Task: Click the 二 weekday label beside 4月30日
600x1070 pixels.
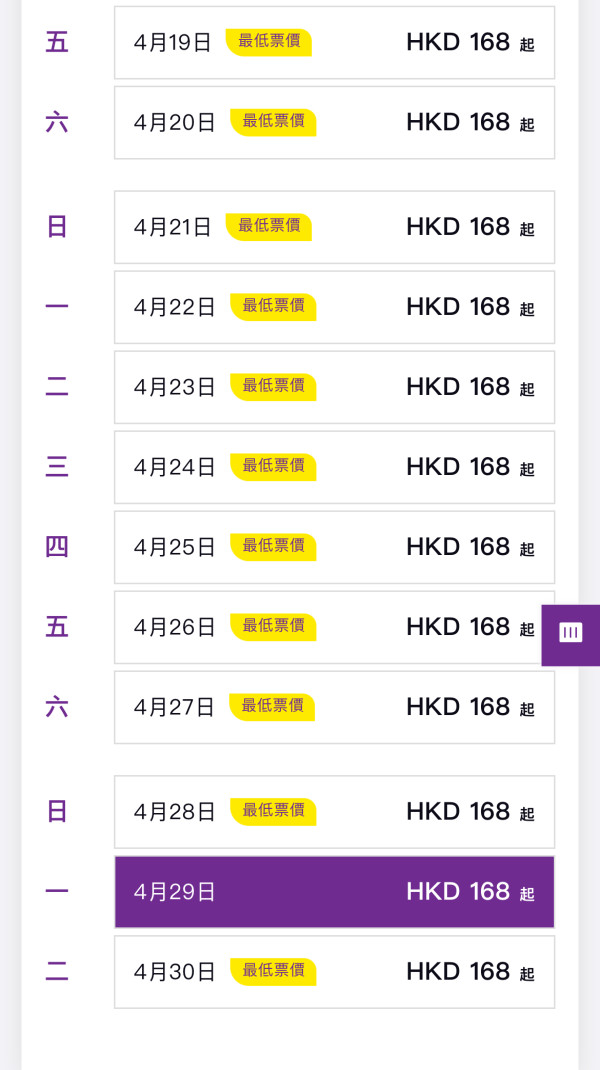Action: coord(57,972)
